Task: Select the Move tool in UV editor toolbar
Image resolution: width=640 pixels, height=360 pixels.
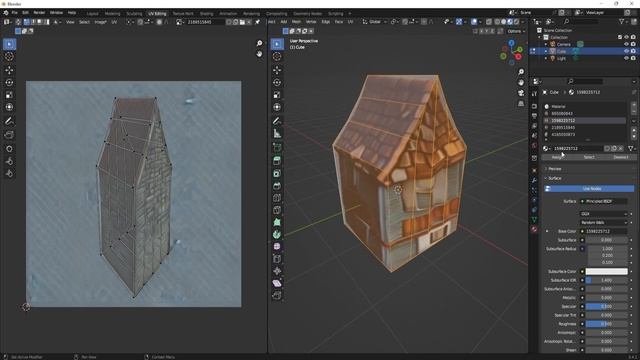Action: coord(9,70)
